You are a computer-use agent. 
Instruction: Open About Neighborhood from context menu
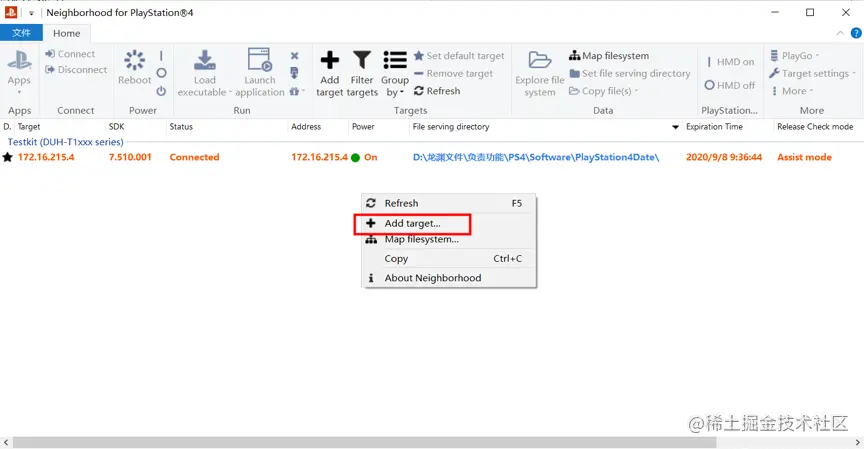tap(448, 278)
